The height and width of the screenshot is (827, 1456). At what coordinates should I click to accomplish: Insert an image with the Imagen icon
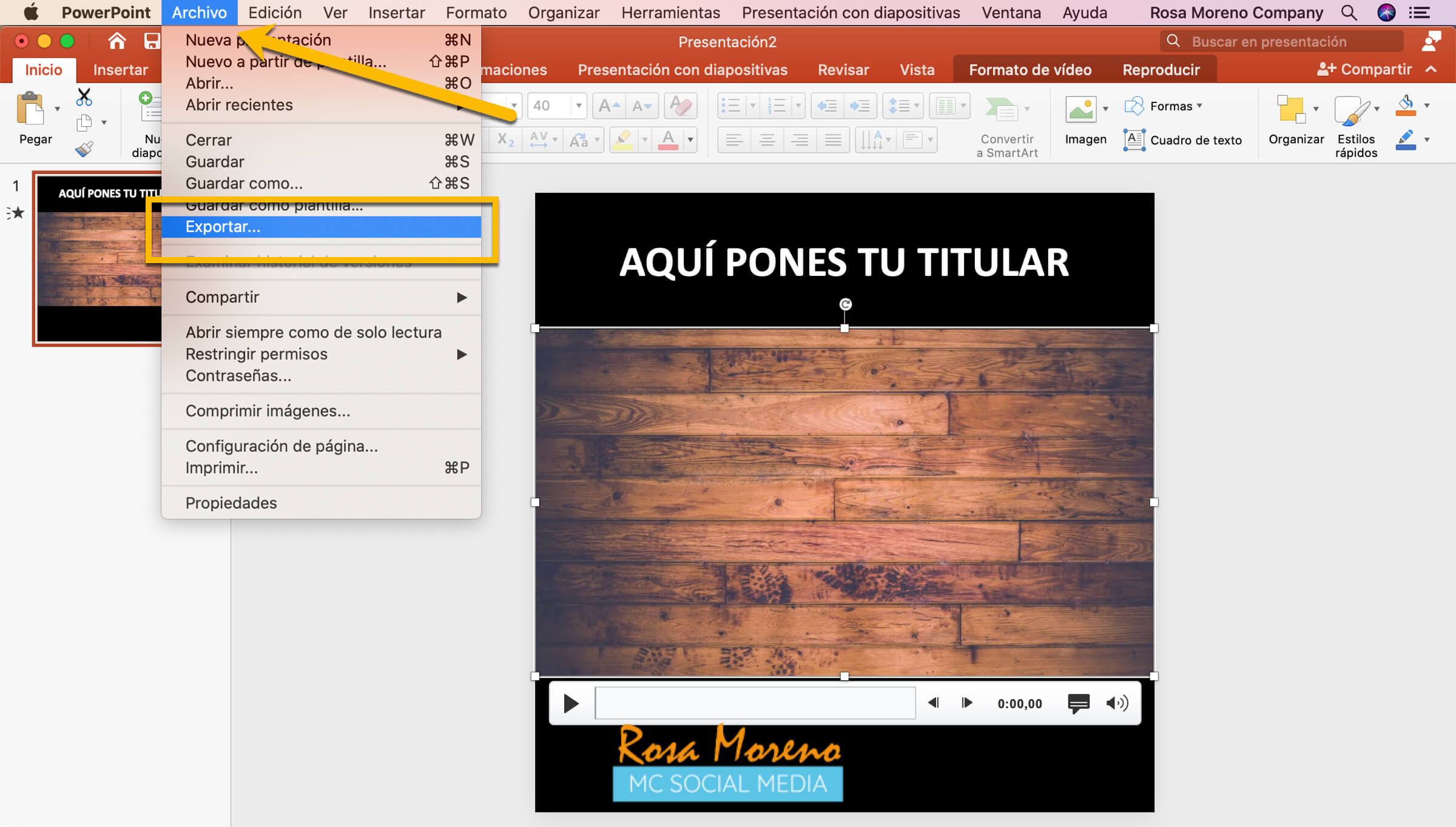click(x=1080, y=110)
